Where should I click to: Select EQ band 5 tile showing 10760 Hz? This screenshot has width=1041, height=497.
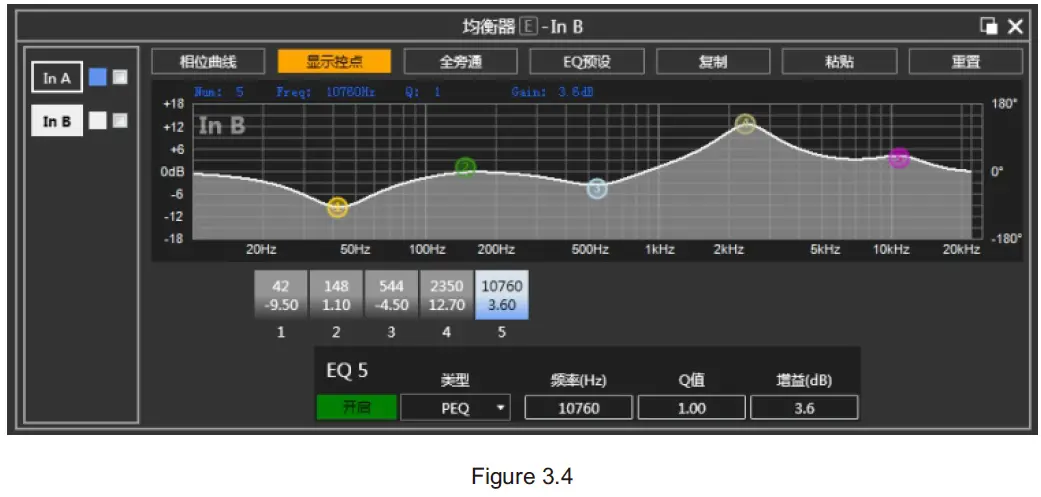click(x=501, y=295)
